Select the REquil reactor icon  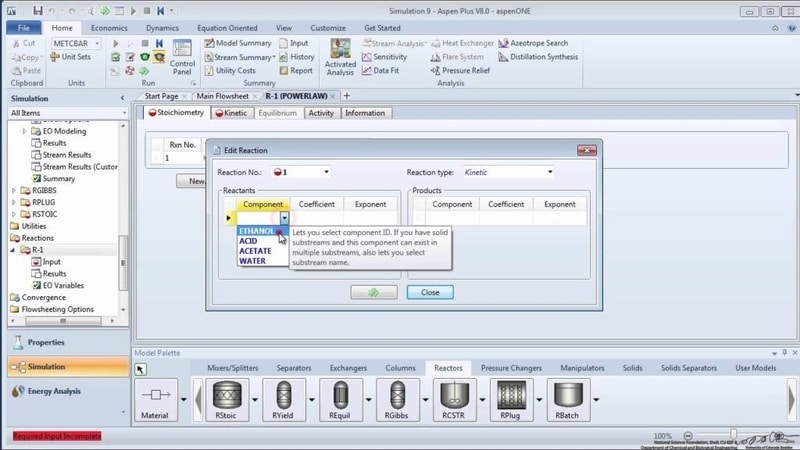pyautogui.click(x=340, y=400)
